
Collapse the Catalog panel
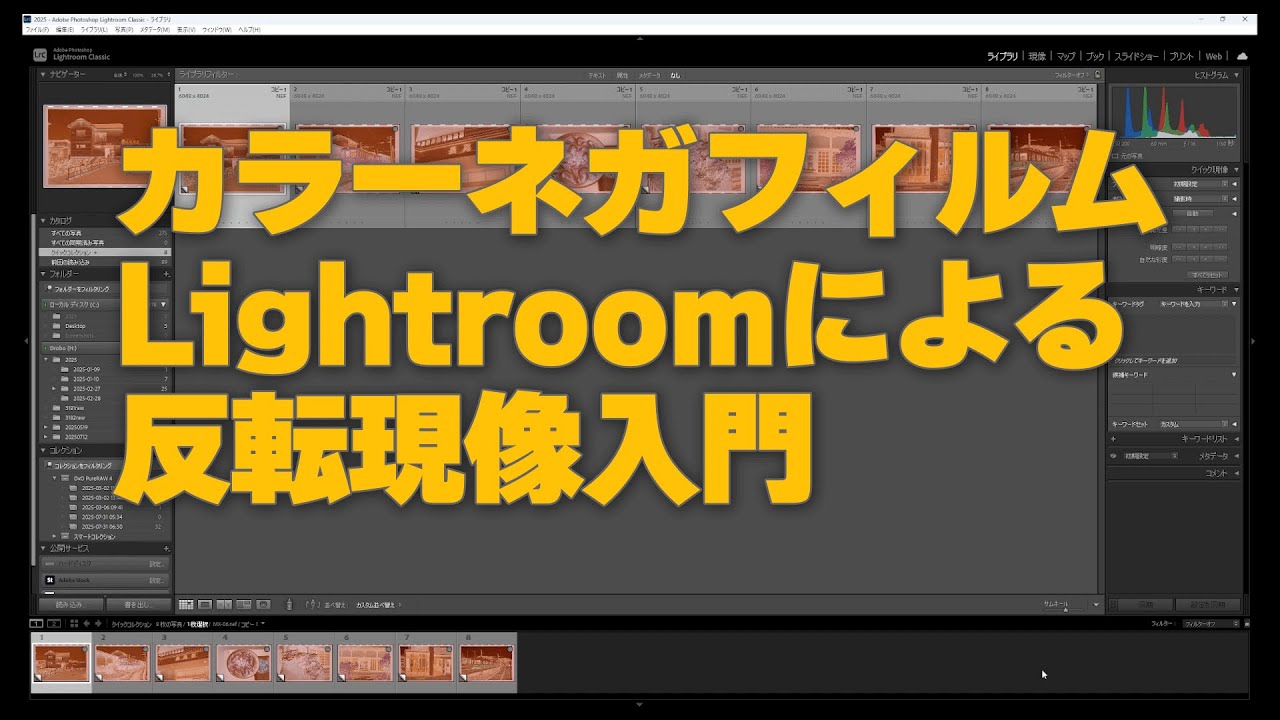[x=44, y=220]
